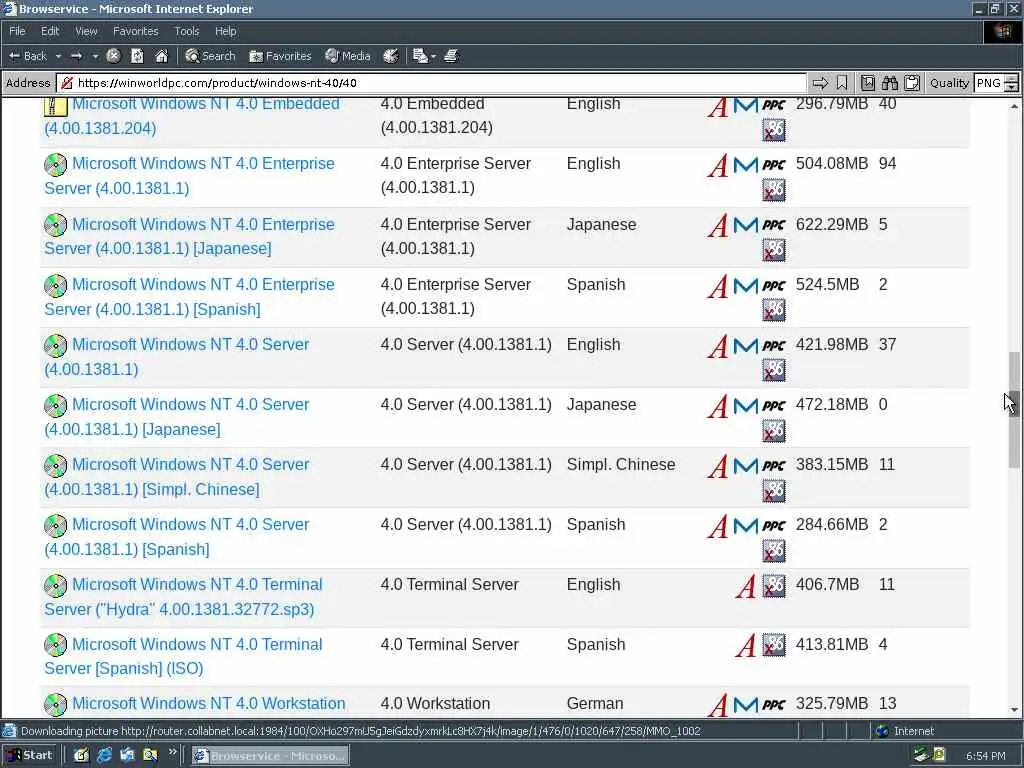Click the scrollbar up arrow
This screenshot has height=768, width=1024.
click(1014, 106)
